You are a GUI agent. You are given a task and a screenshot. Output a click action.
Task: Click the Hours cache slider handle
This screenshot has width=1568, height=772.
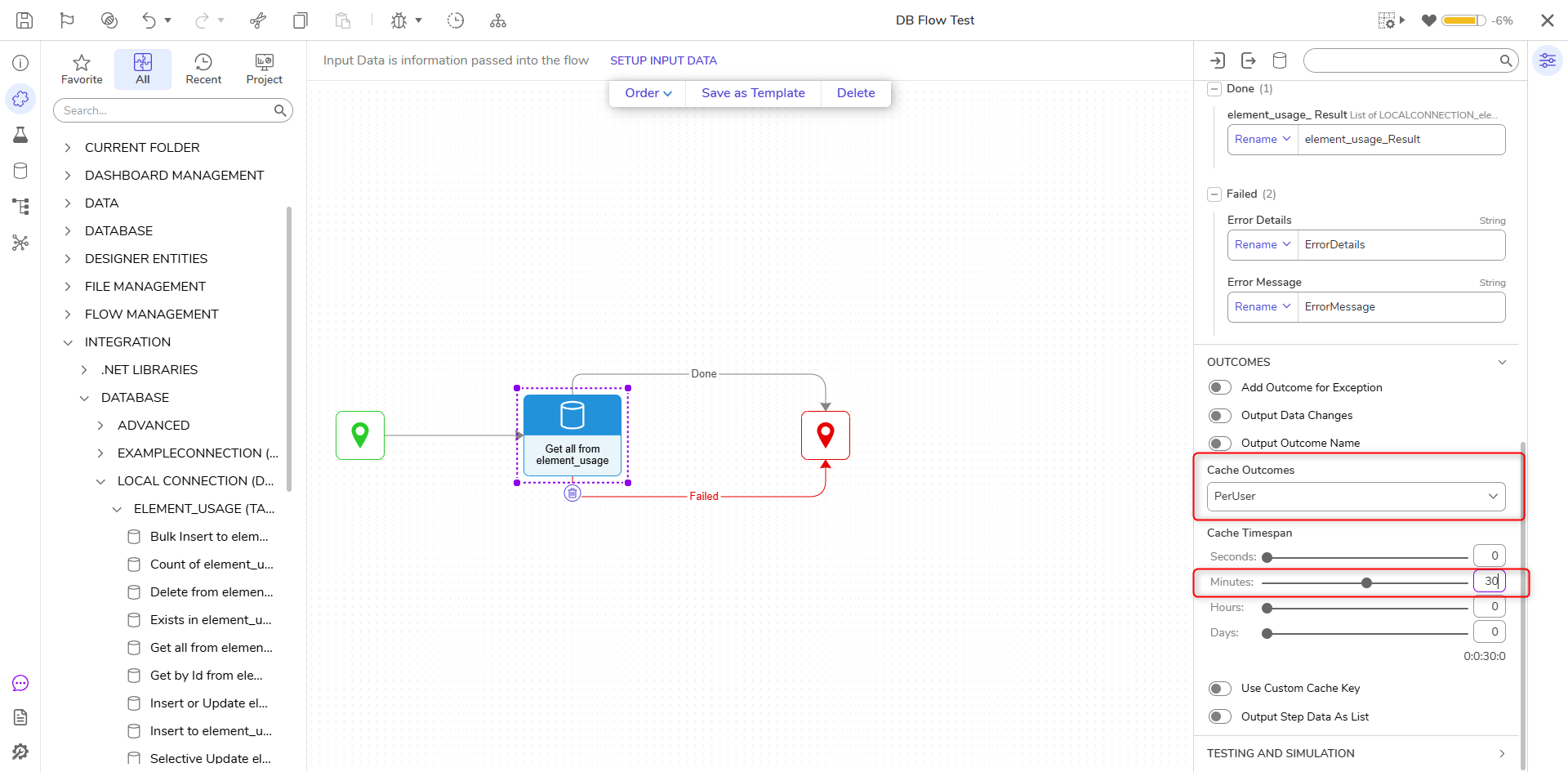coord(1267,609)
